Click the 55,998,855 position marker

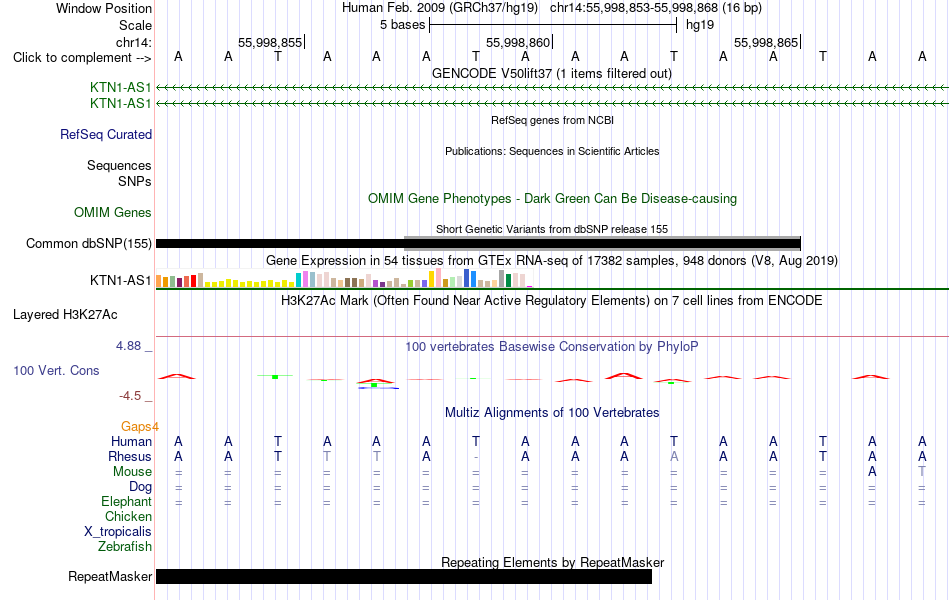270,42
